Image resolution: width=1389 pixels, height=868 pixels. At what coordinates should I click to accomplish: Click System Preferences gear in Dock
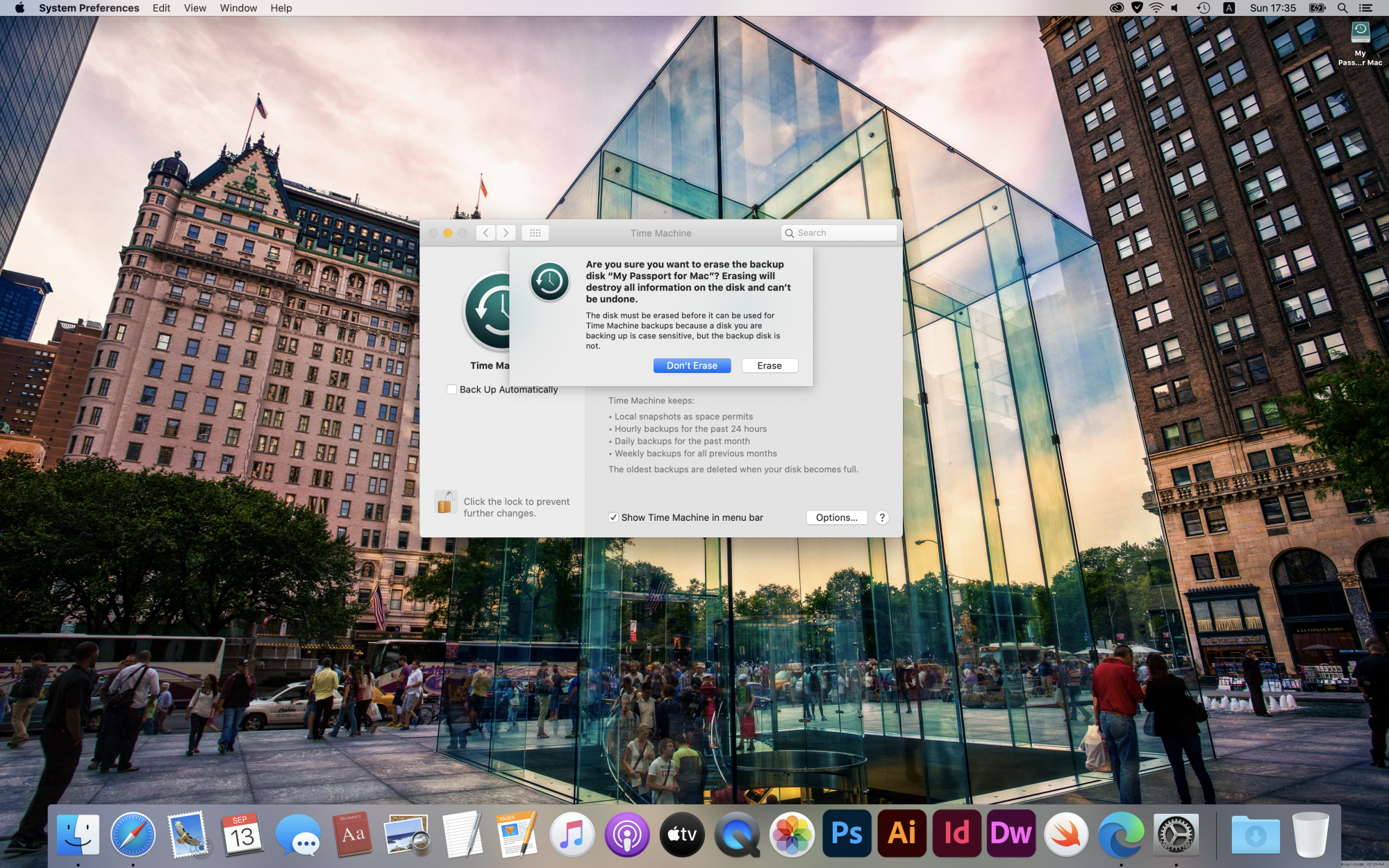coord(1176,834)
